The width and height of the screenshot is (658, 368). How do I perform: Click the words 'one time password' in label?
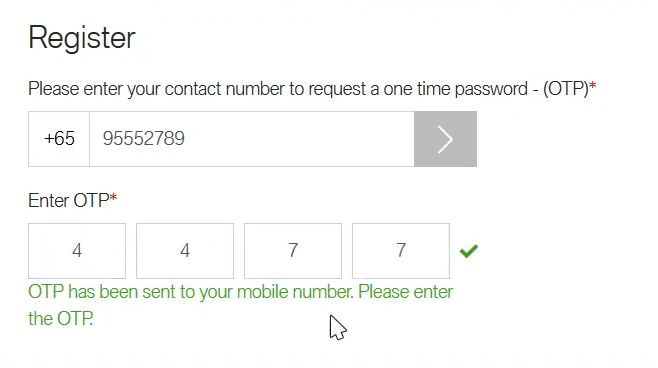coord(455,89)
